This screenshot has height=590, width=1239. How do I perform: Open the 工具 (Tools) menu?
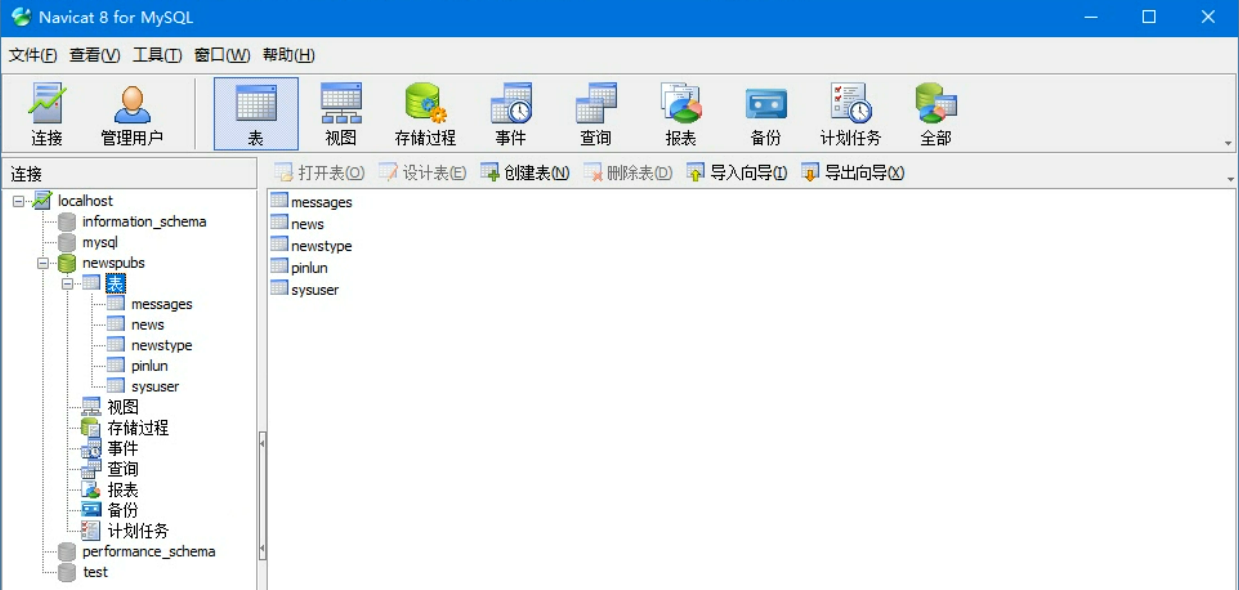pyautogui.click(x=157, y=55)
